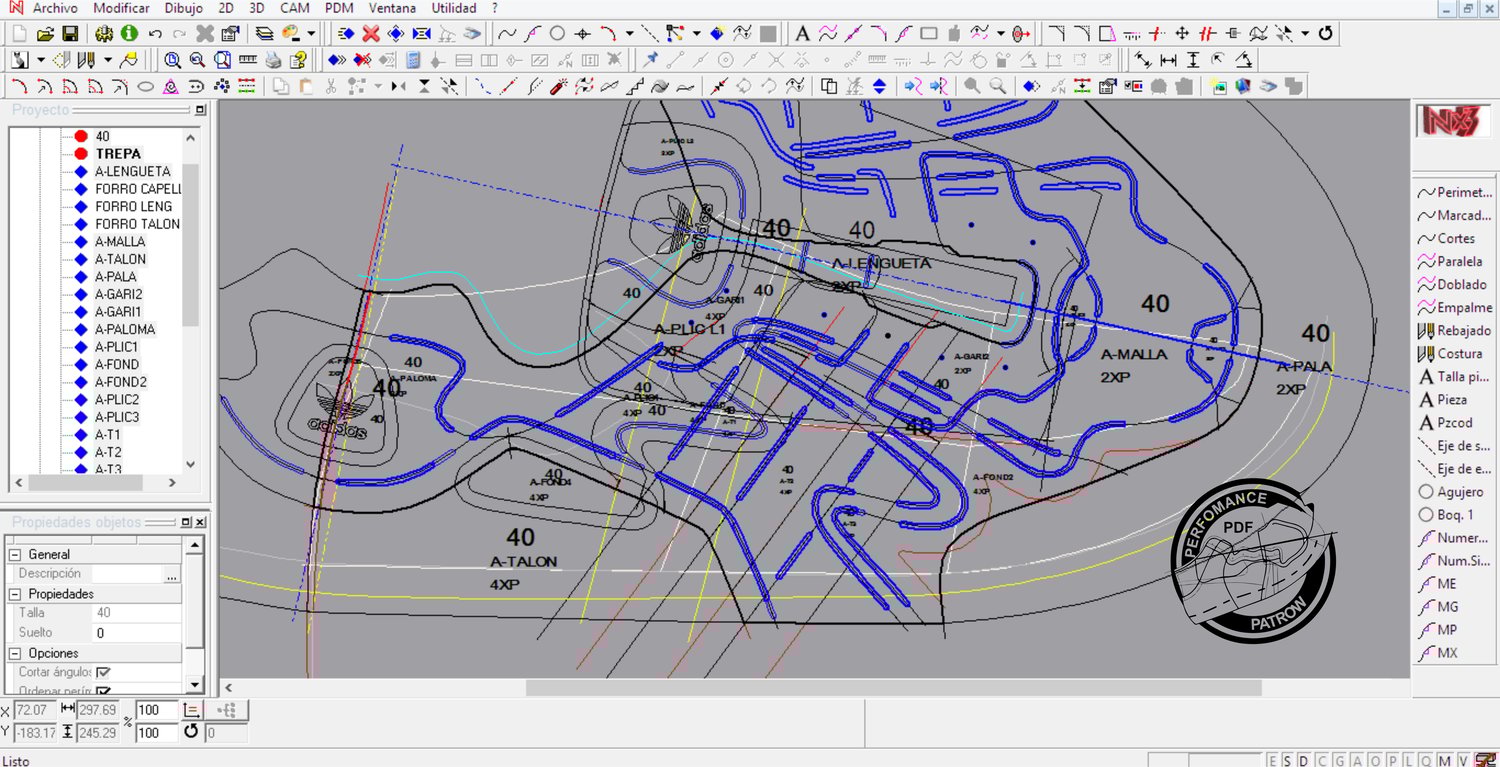The height and width of the screenshot is (767, 1500).
Task: Open the Archivo menu
Action: (x=55, y=8)
